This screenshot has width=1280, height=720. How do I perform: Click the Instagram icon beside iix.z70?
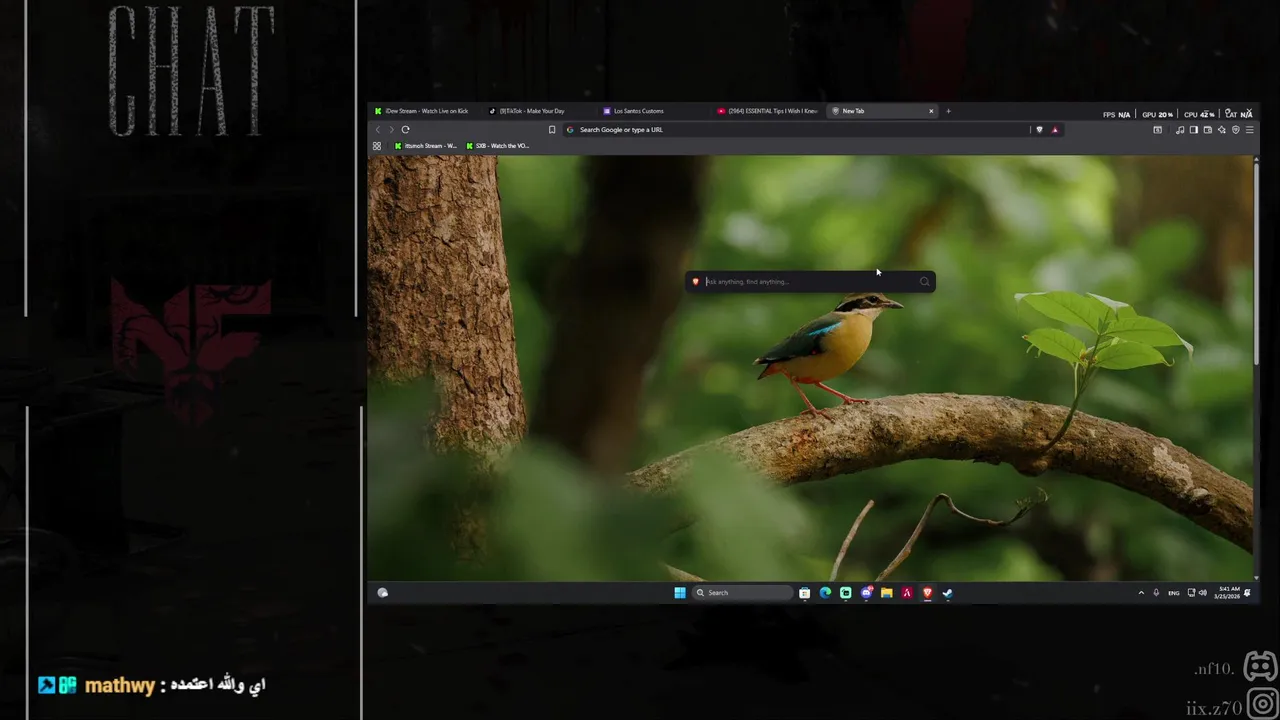coord(1263,704)
